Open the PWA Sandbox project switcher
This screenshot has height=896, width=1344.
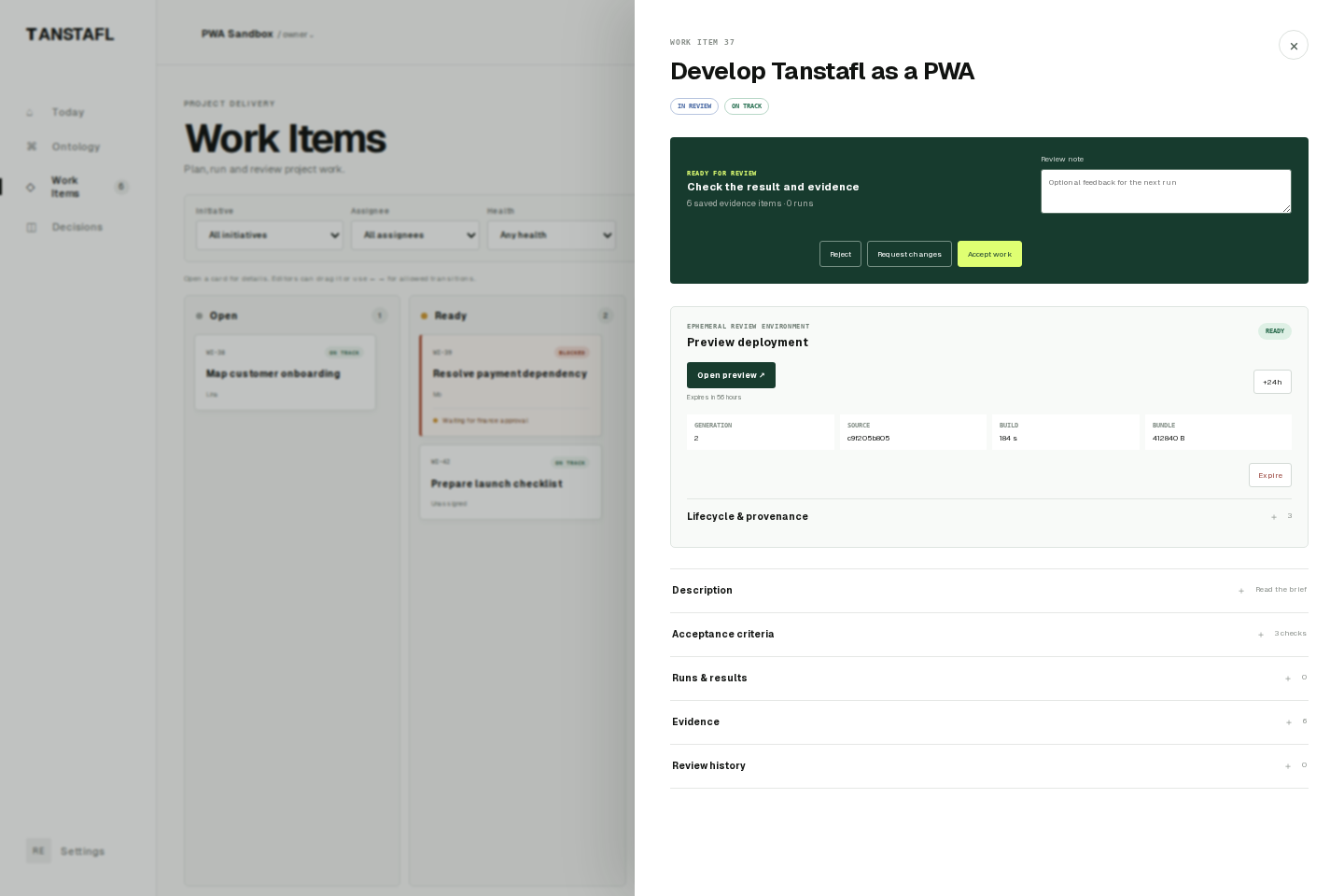click(257, 34)
